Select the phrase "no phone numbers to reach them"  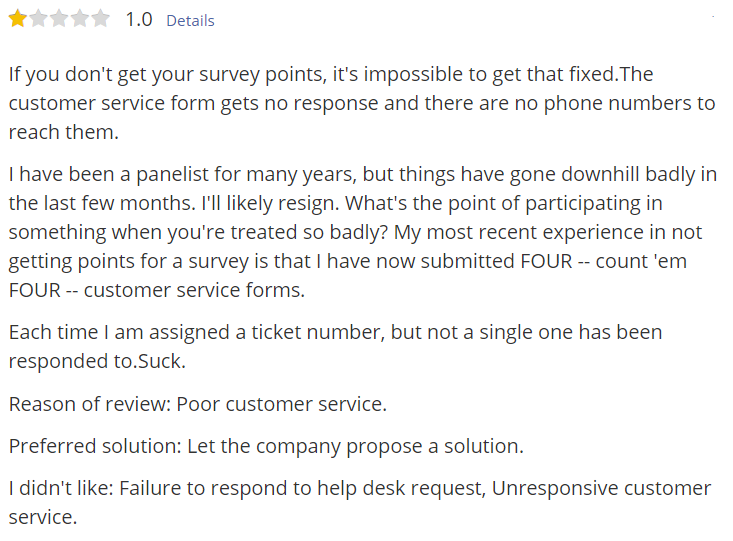pyautogui.click(x=362, y=117)
